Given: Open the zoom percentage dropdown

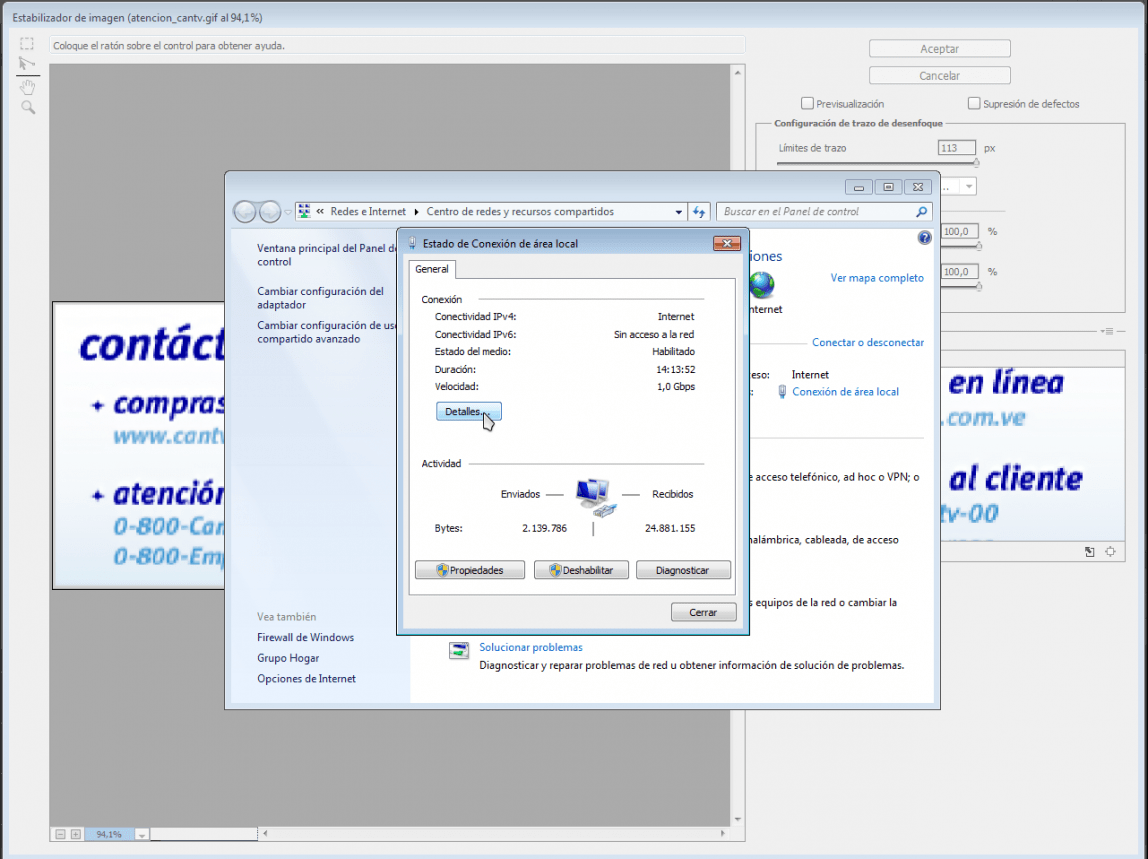Looking at the screenshot, I should pyautogui.click(x=141, y=833).
